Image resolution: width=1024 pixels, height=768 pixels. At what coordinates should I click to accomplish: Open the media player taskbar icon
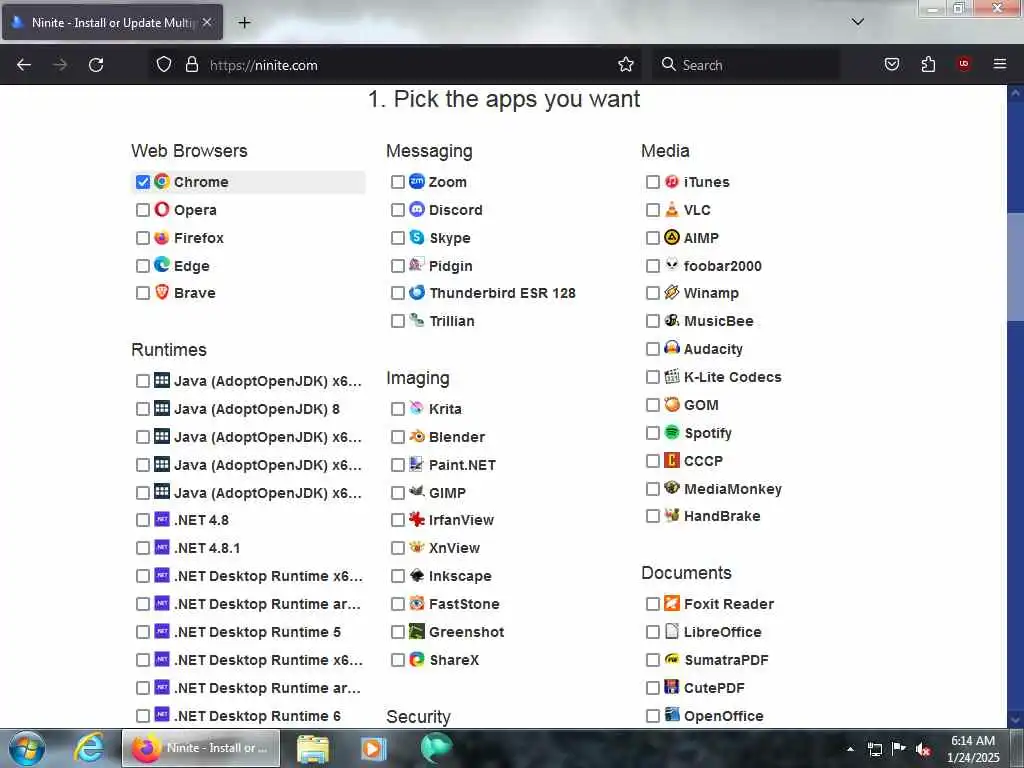pos(374,748)
